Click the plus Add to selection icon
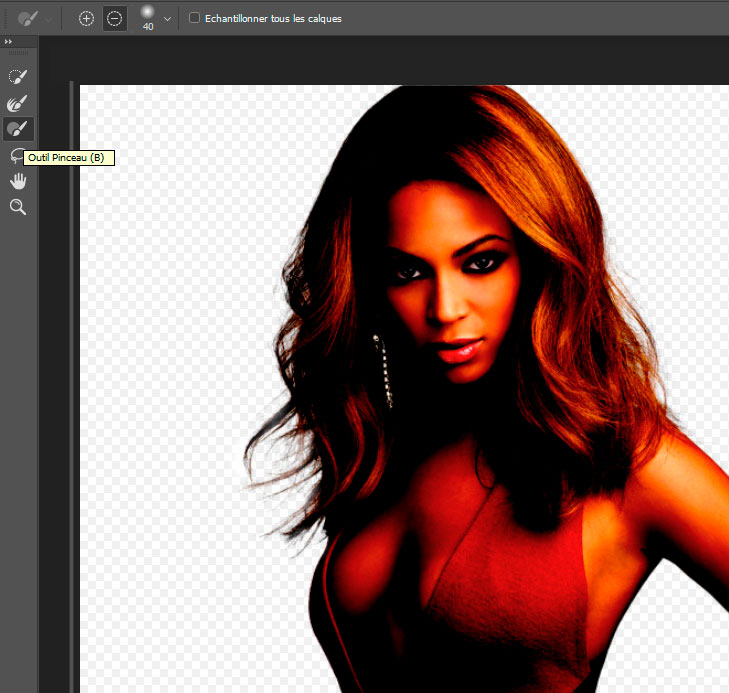The image size is (729, 693). [x=87, y=18]
